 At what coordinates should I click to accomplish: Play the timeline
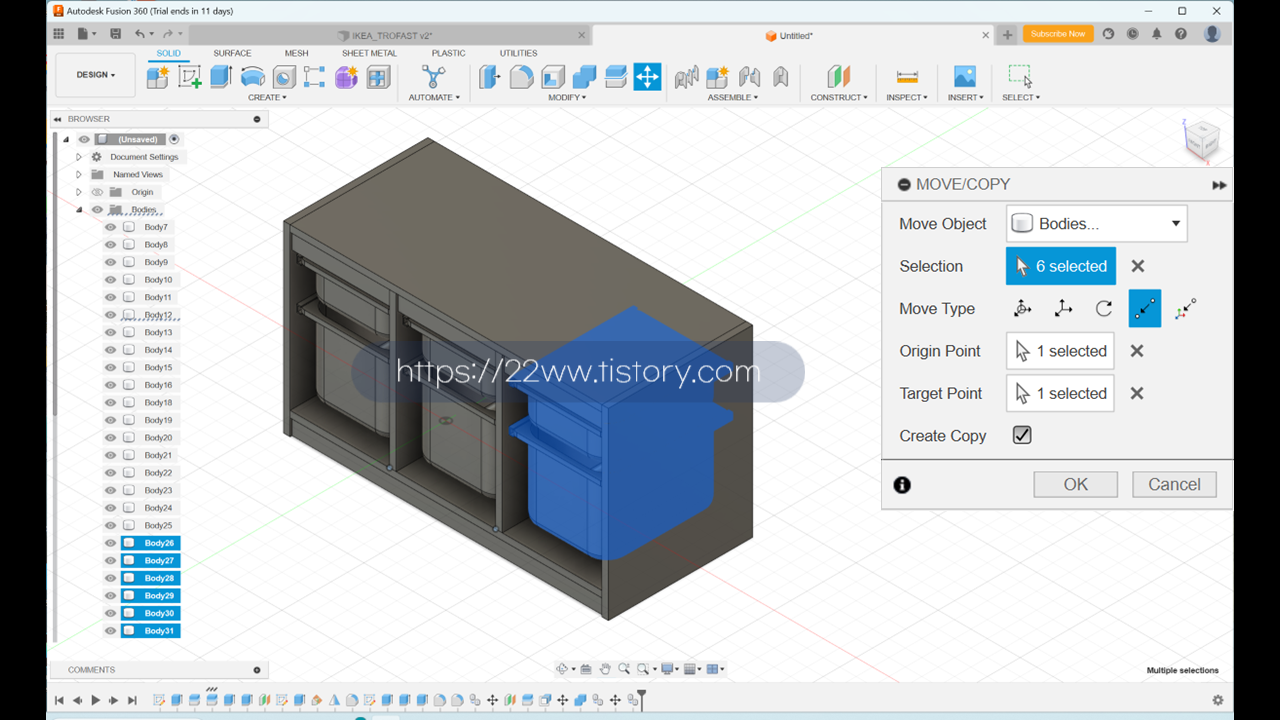(x=96, y=700)
